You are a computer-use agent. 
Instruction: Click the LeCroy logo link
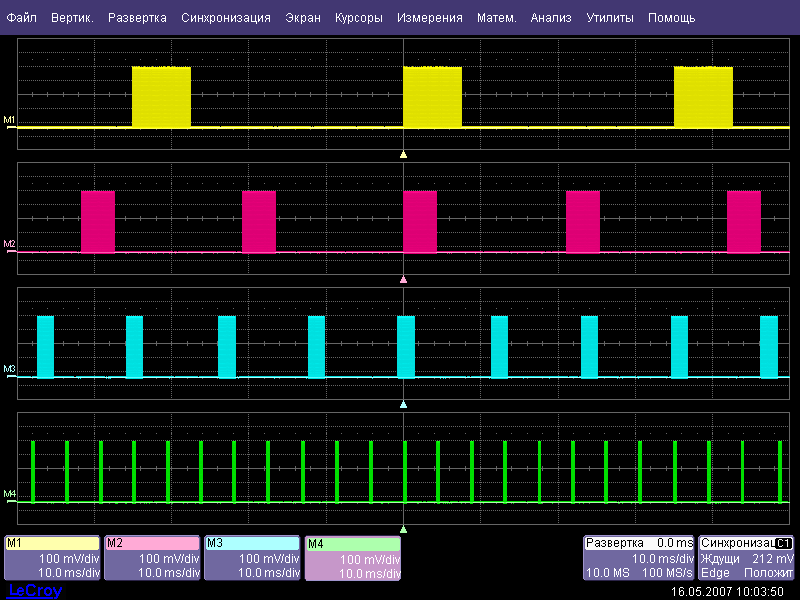tap(35, 591)
